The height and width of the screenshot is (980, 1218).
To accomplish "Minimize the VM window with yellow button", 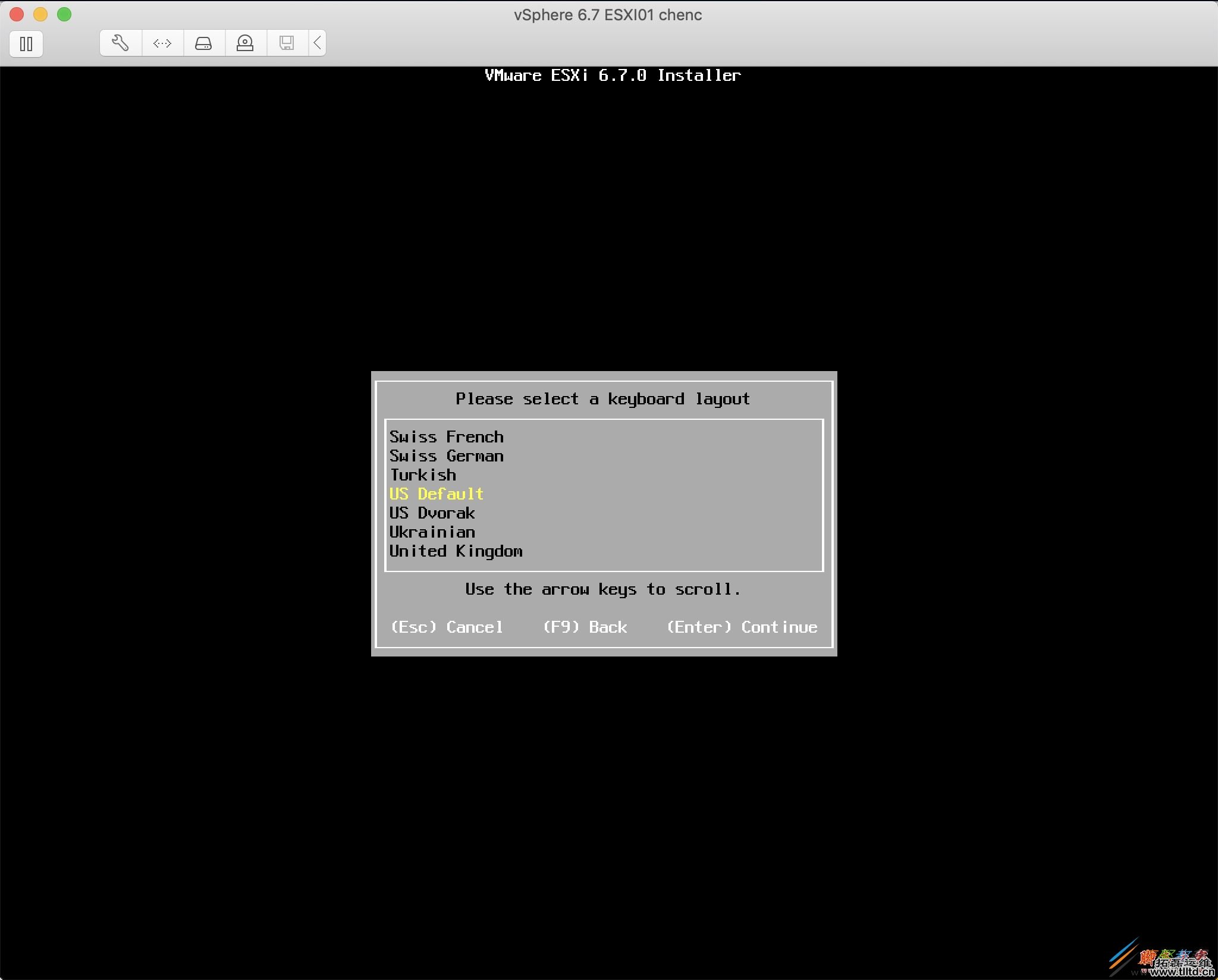I will 40,14.
